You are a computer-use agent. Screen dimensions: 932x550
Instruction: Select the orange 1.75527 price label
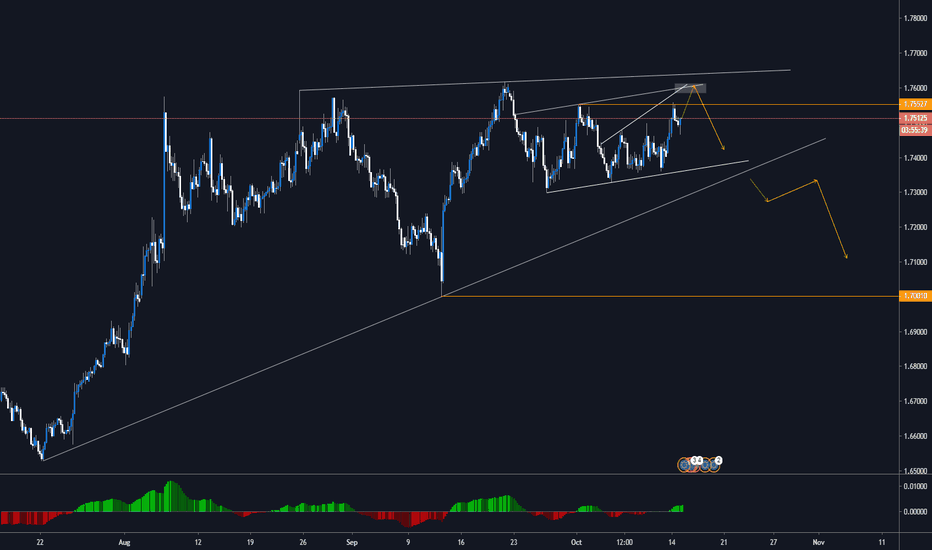(915, 104)
